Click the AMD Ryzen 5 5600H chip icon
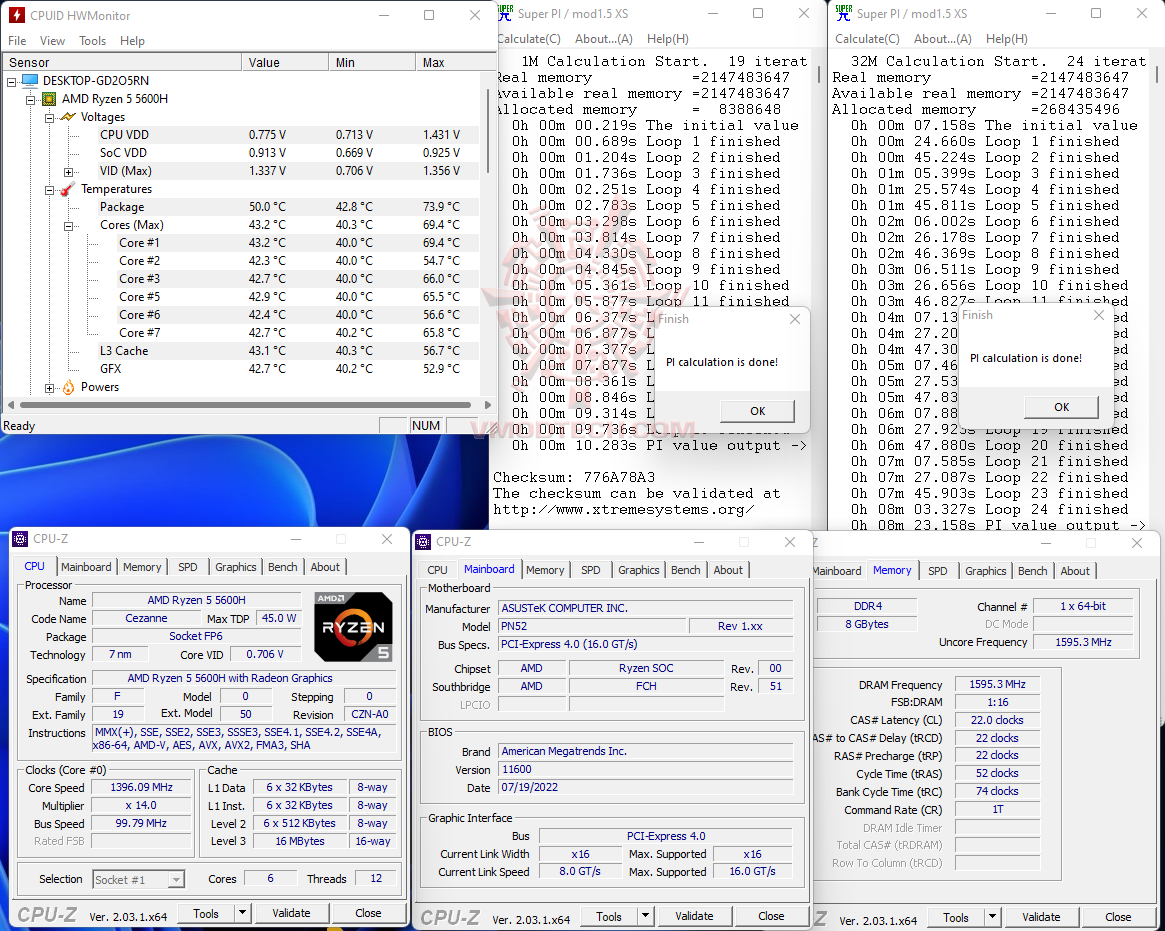Image resolution: width=1165 pixels, height=931 pixels. pos(49,99)
